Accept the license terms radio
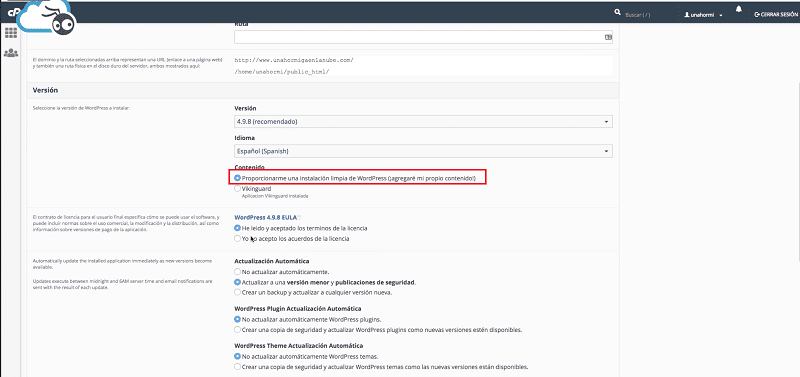The height and width of the screenshot is (377, 800). pyautogui.click(x=238, y=228)
